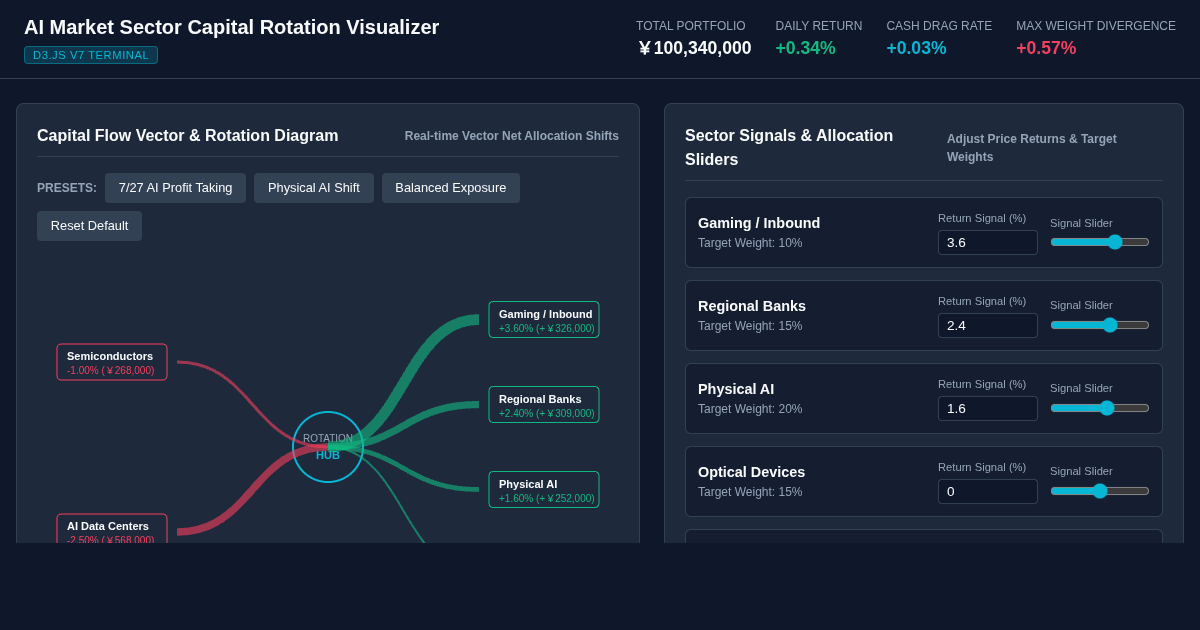
Task: Click the +0.34% daily return value
Action: click(806, 48)
